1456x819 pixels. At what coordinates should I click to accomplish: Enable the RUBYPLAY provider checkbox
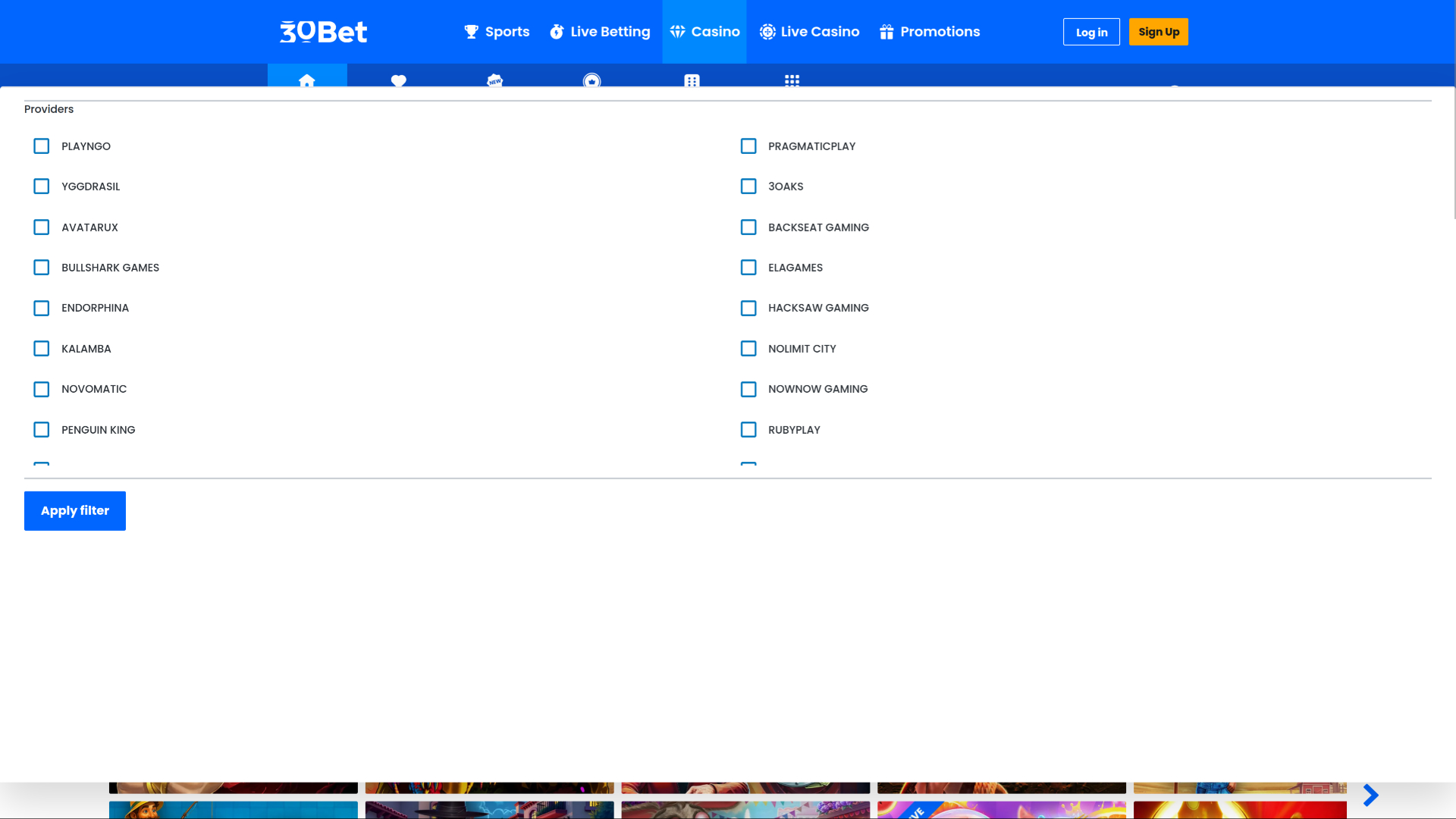click(748, 429)
